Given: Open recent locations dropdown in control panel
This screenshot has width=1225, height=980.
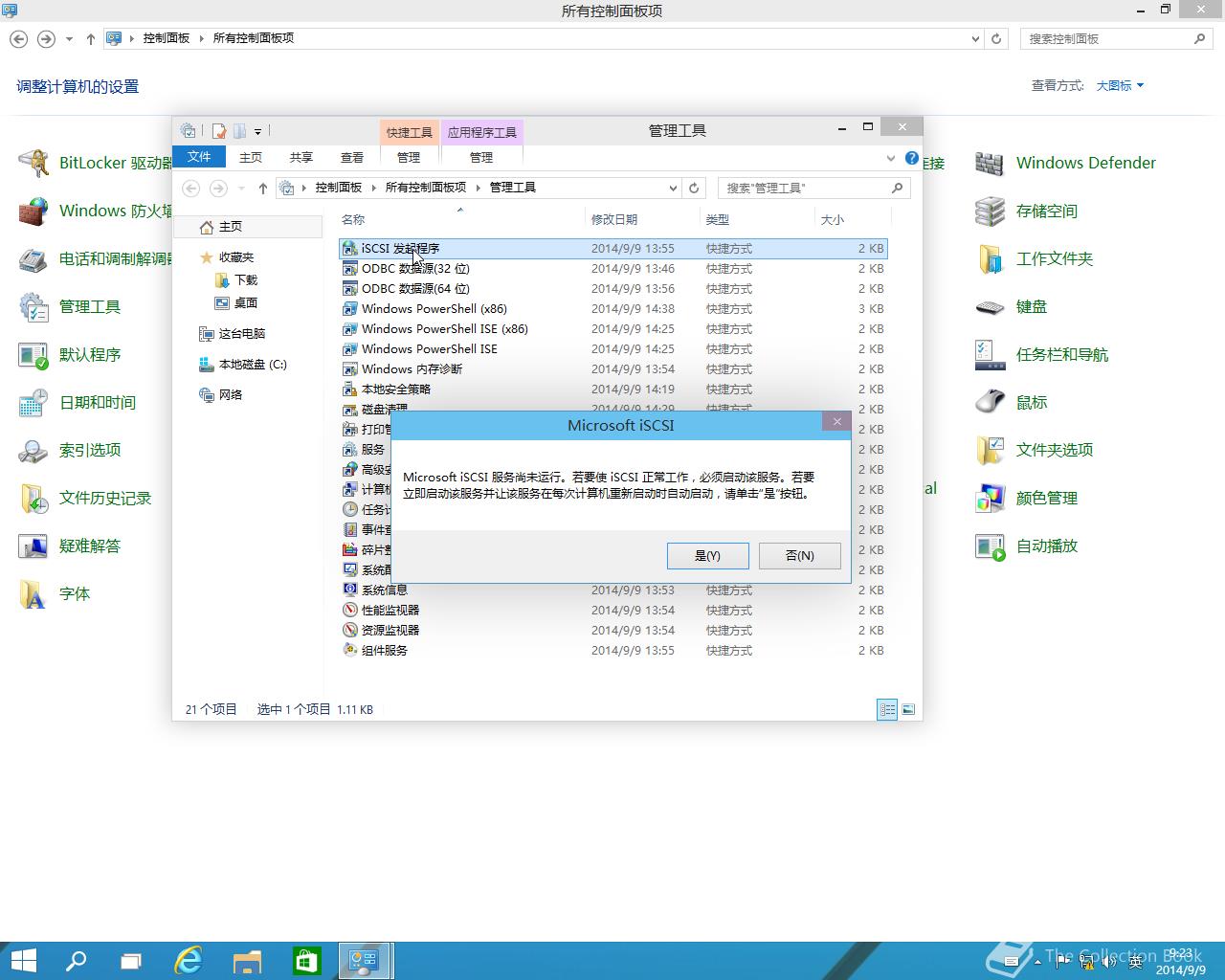Looking at the screenshot, I should [69, 39].
